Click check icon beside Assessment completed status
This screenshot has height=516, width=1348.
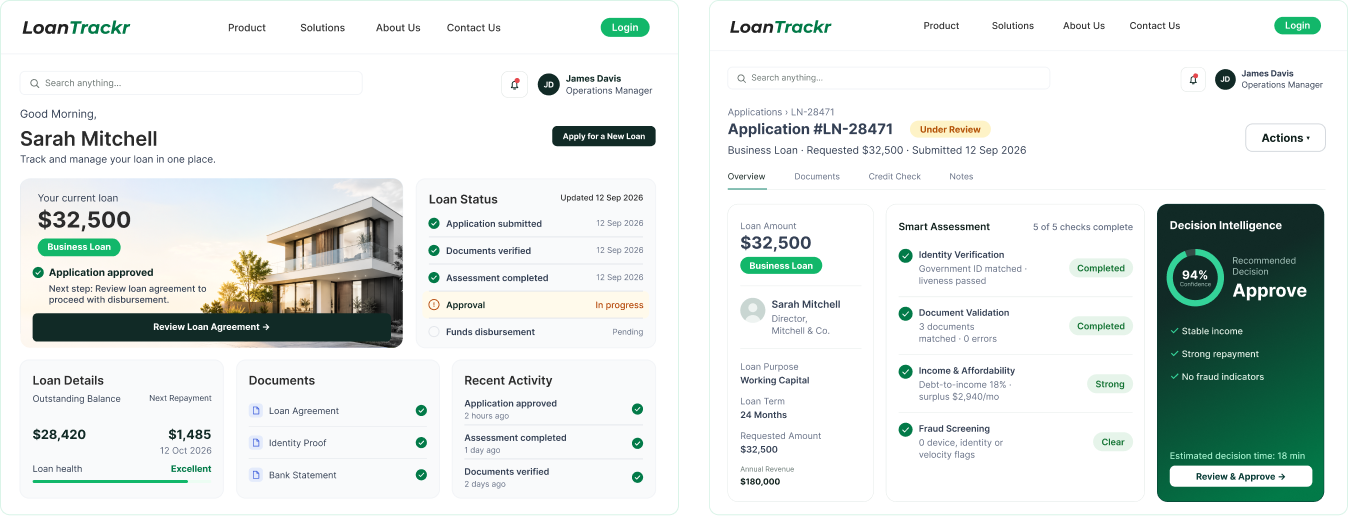[x=434, y=278]
